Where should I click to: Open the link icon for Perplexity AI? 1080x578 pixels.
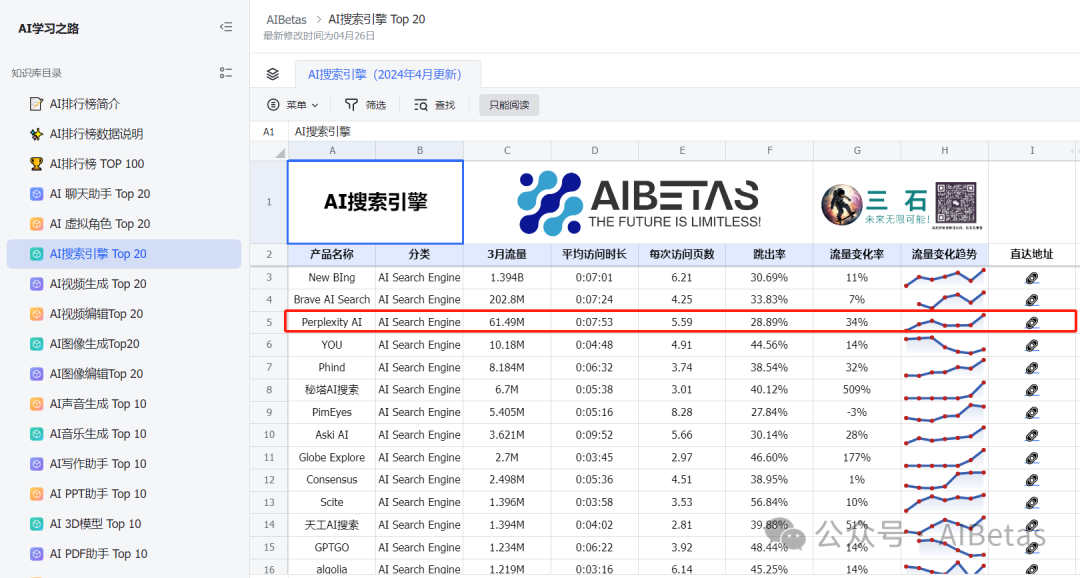(1032, 322)
